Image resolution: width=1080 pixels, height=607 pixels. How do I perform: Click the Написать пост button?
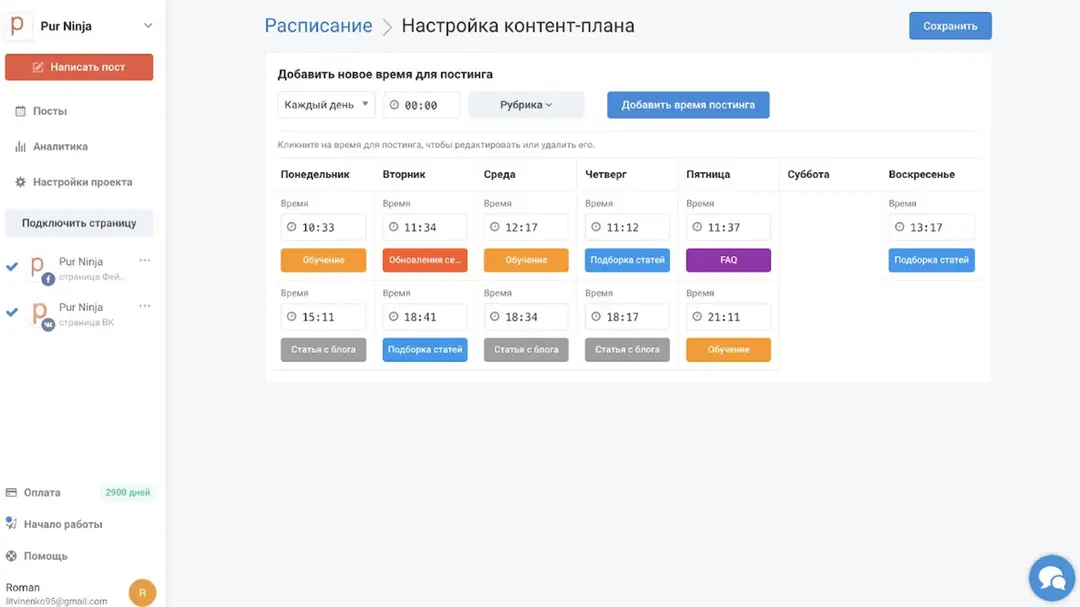coord(79,67)
